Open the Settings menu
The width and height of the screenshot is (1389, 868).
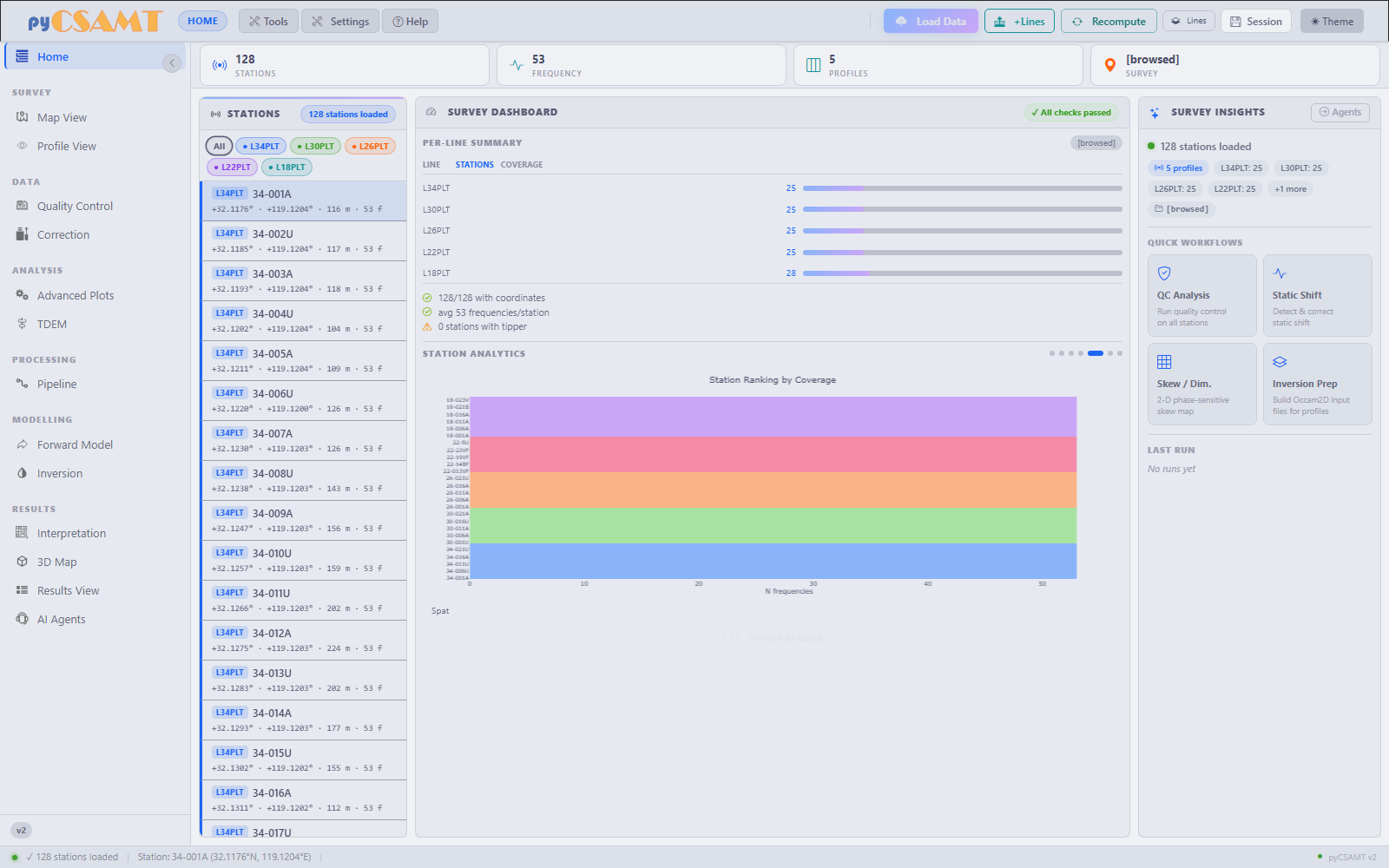pyautogui.click(x=340, y=21)
